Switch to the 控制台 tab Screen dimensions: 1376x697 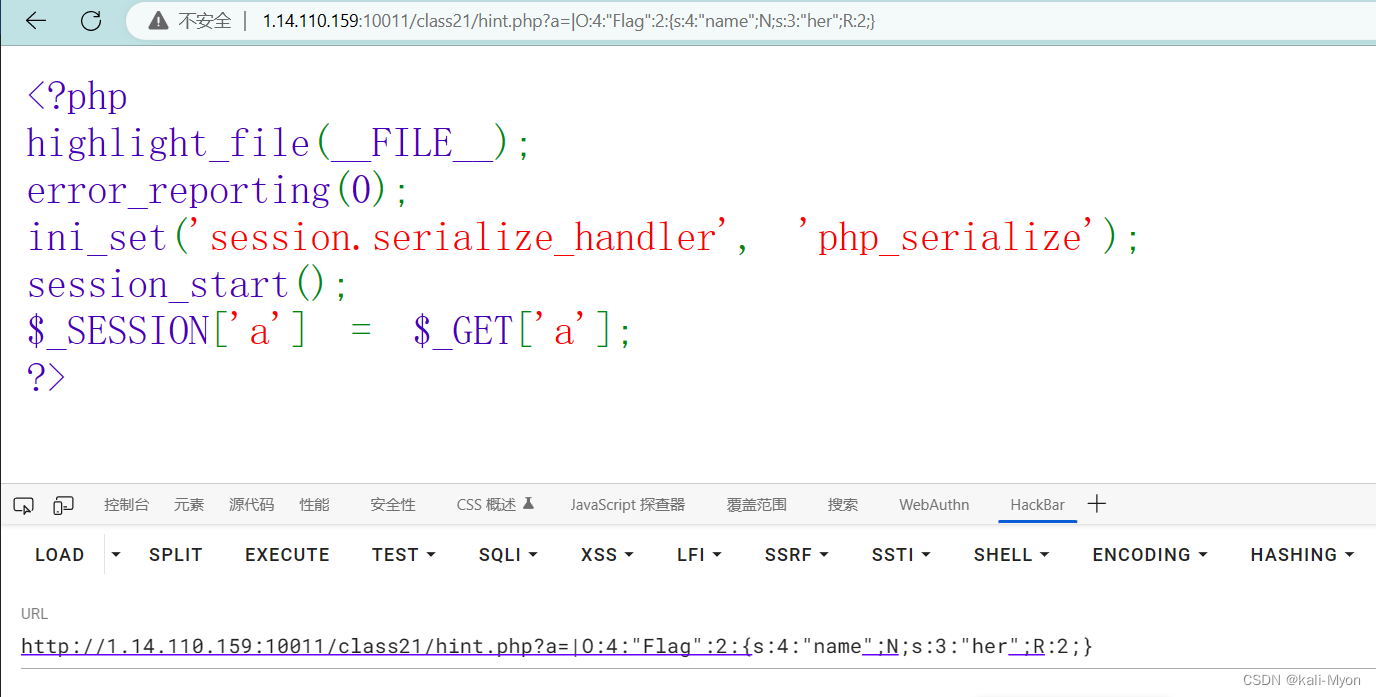126,505
